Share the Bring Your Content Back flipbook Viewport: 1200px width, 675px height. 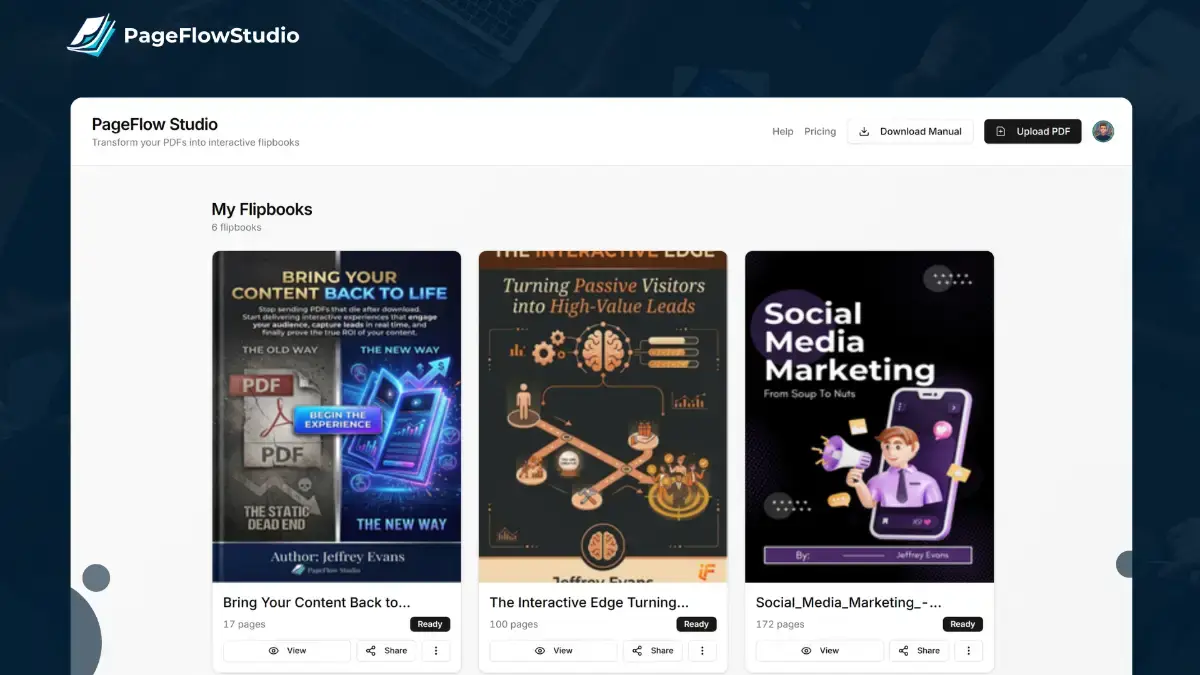[386, 651]
